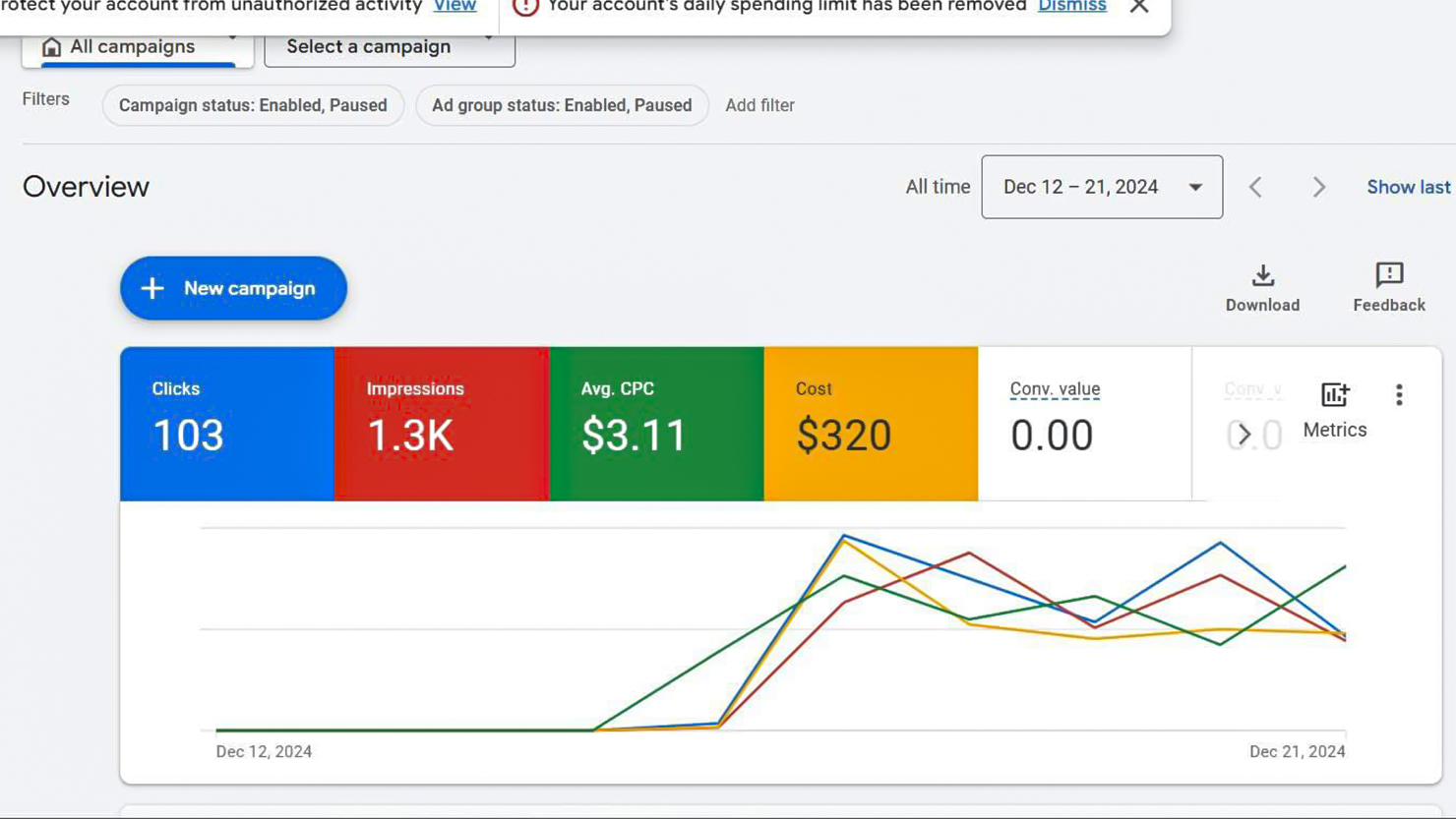Image resolution: width=1456 pixels, height=819 pixels.
Task: Open the three-dot more options menu
Action: (x=1398, y=395)
